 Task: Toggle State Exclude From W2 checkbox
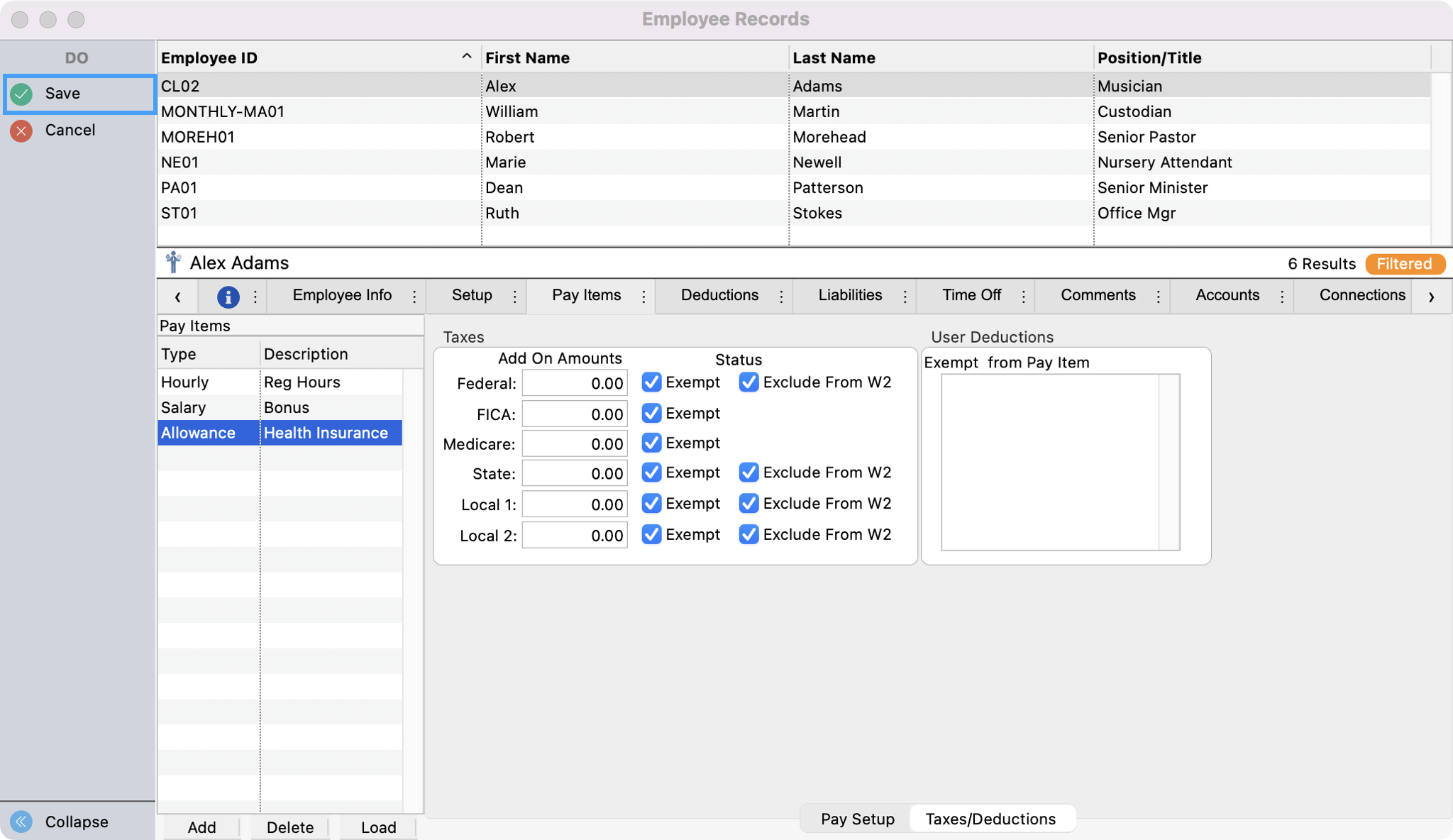(x=748, y=472)
